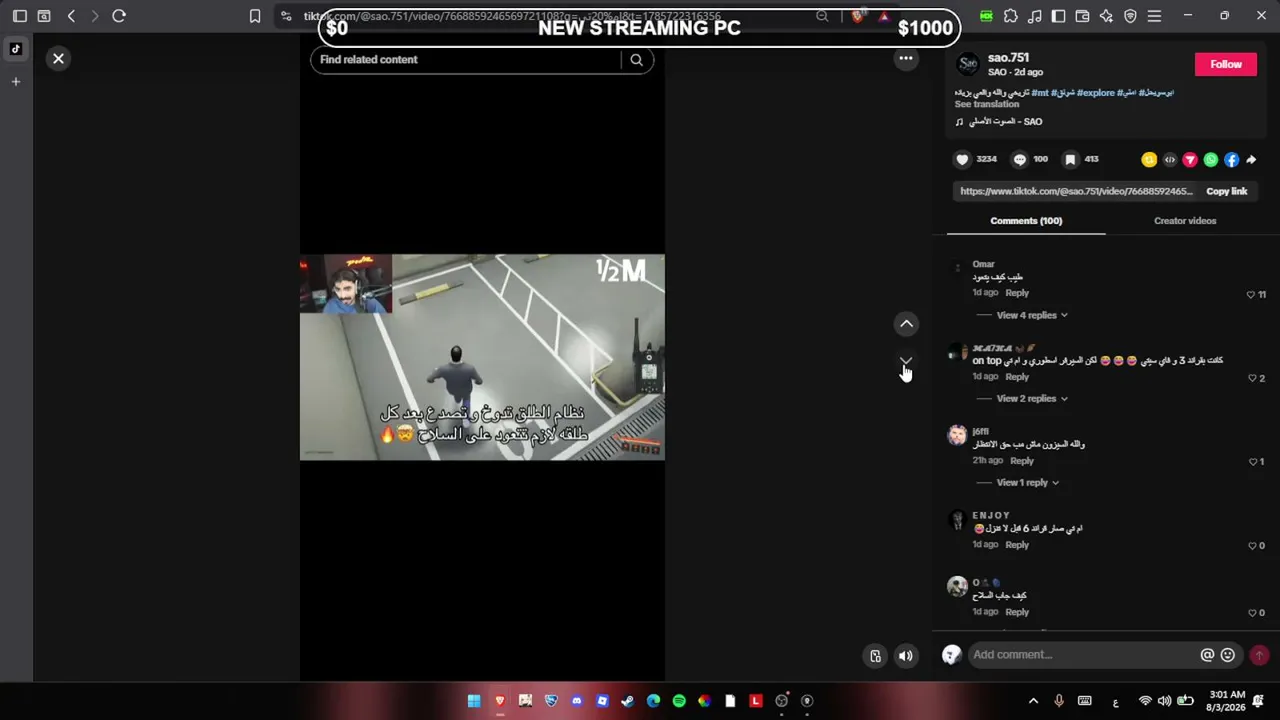Open Spotify from the taskbar
The image size is (1280, 720).
click(679, 701)
